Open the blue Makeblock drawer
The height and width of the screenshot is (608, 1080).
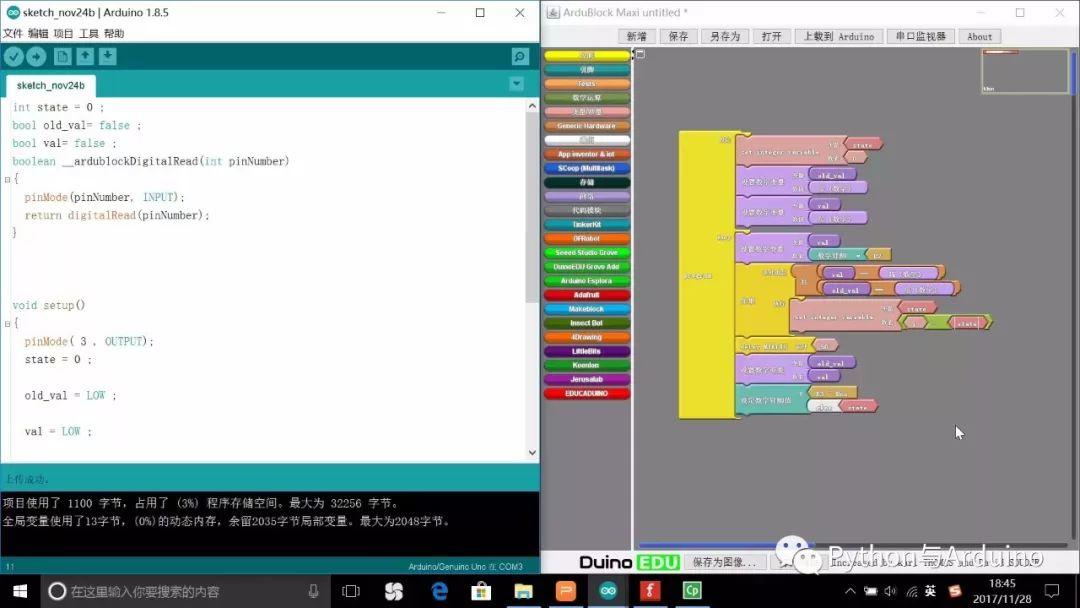point(587,309)
